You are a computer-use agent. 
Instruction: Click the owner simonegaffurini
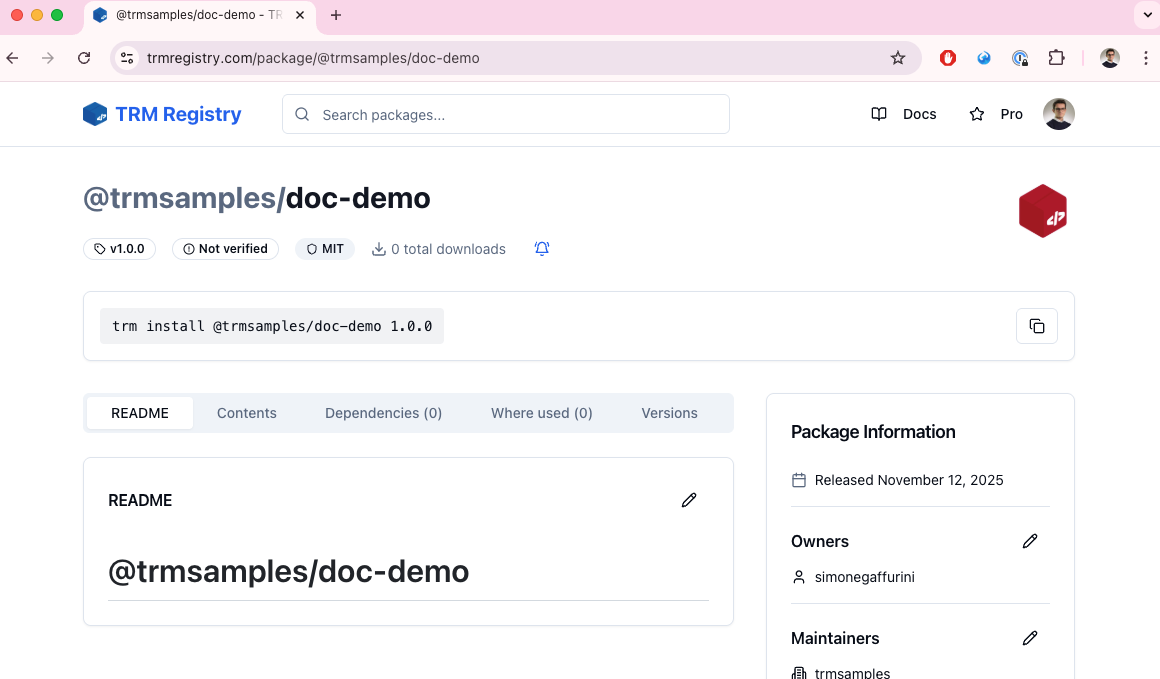(864, 577)
